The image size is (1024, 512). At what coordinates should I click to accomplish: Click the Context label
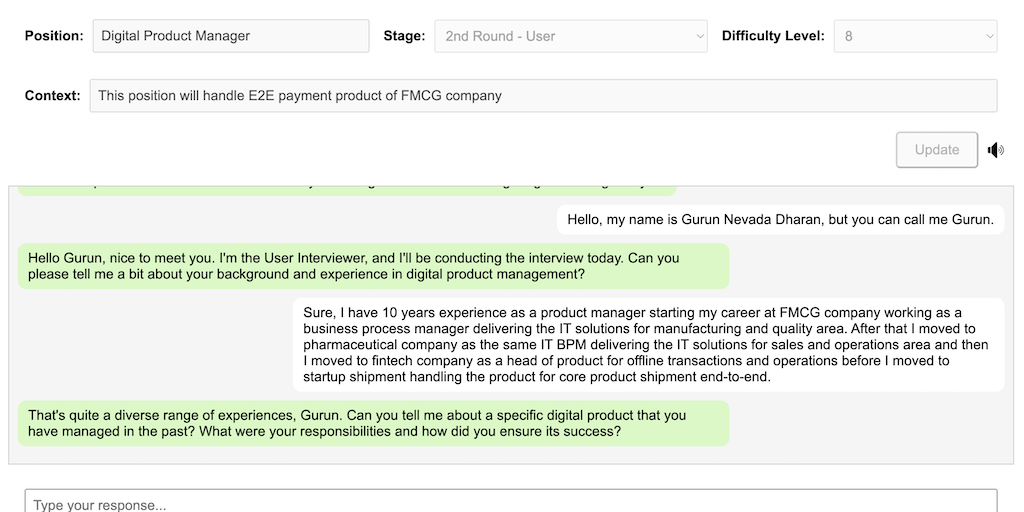53,96
